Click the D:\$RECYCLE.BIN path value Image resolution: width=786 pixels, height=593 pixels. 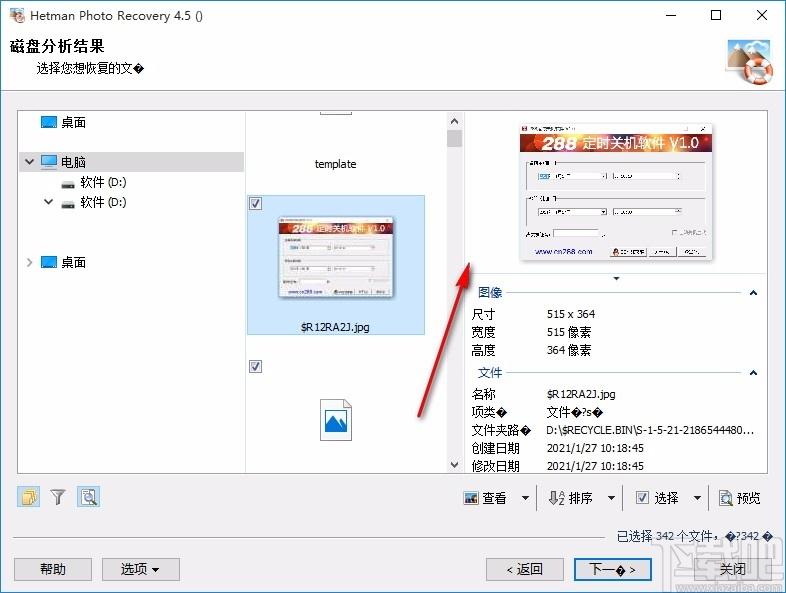650,430
